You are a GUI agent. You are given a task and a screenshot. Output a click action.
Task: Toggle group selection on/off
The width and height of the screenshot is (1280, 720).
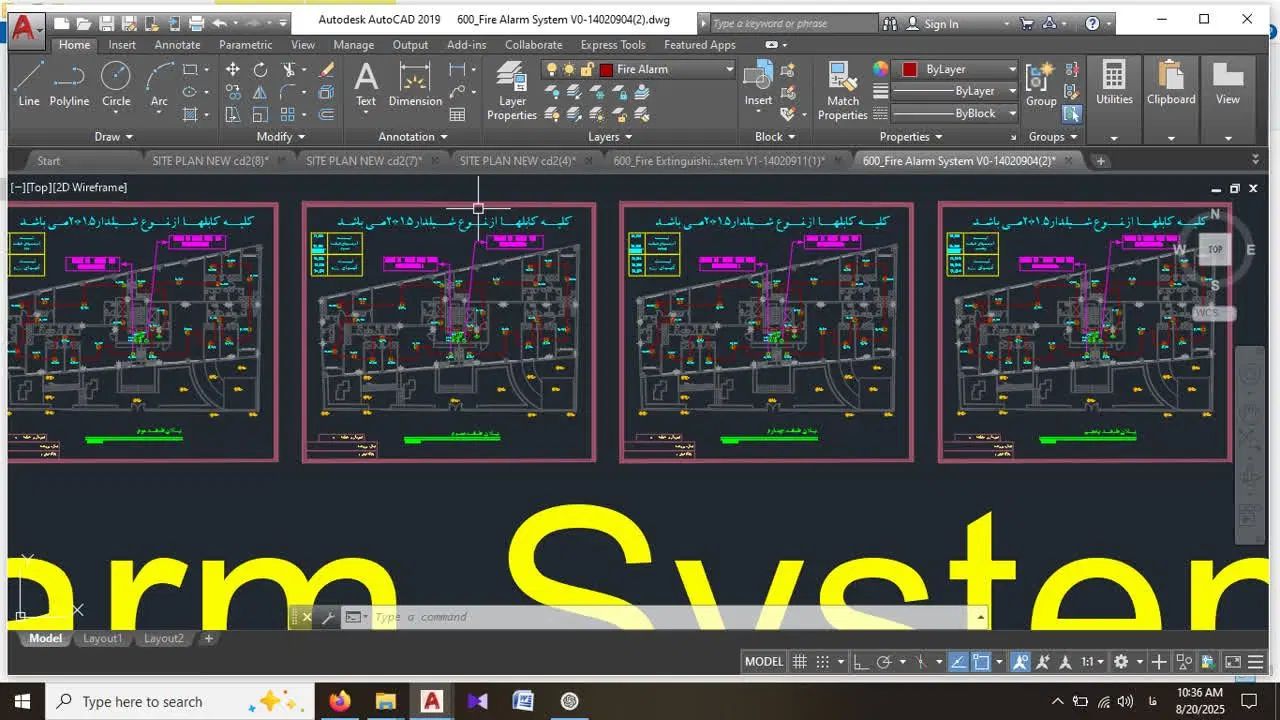[x=1072, y=114]
